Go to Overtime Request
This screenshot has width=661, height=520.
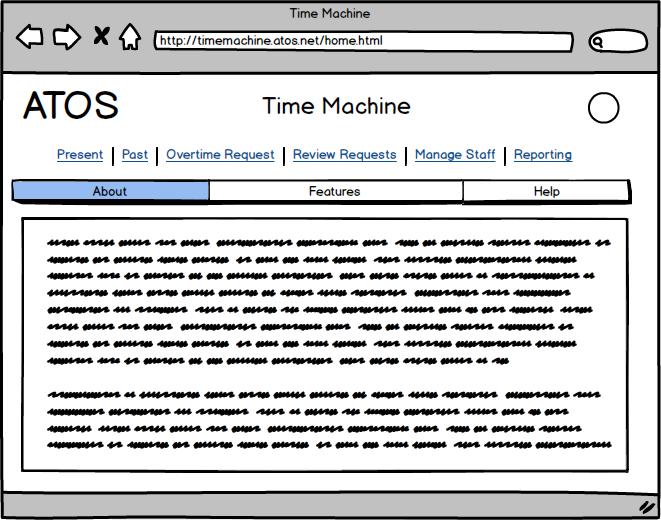click(220, 155)
